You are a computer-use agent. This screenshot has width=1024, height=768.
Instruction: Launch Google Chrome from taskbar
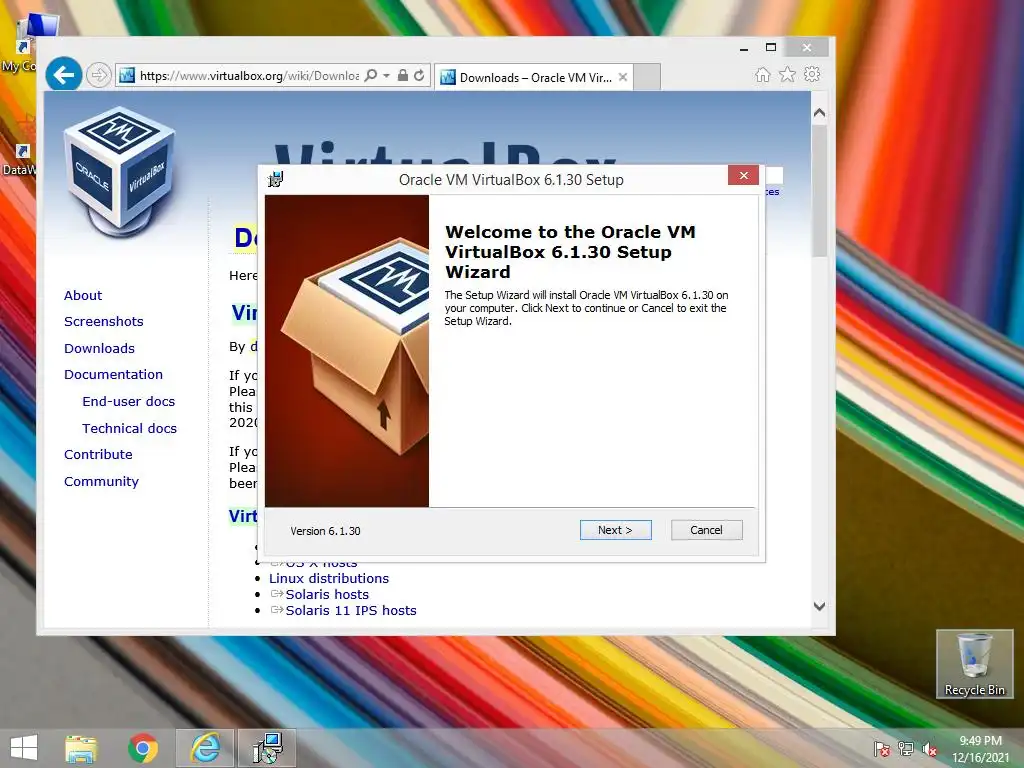tap(143, 748)
